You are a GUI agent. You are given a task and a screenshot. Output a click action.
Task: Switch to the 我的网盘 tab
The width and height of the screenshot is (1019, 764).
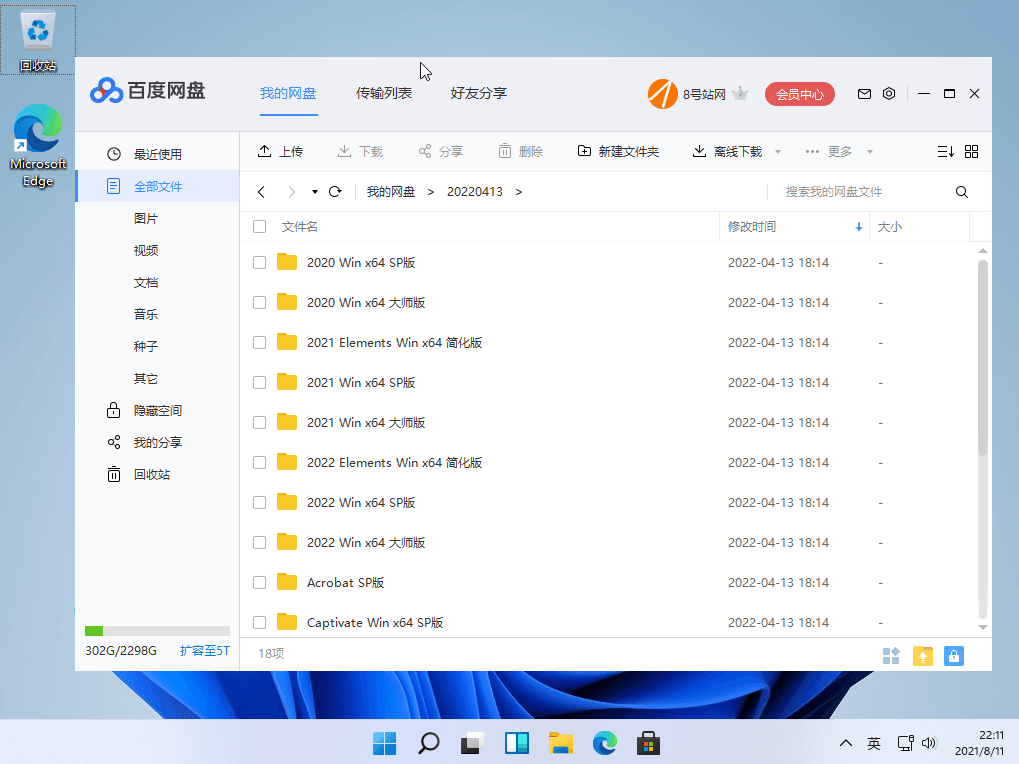[x=288, y=94]
